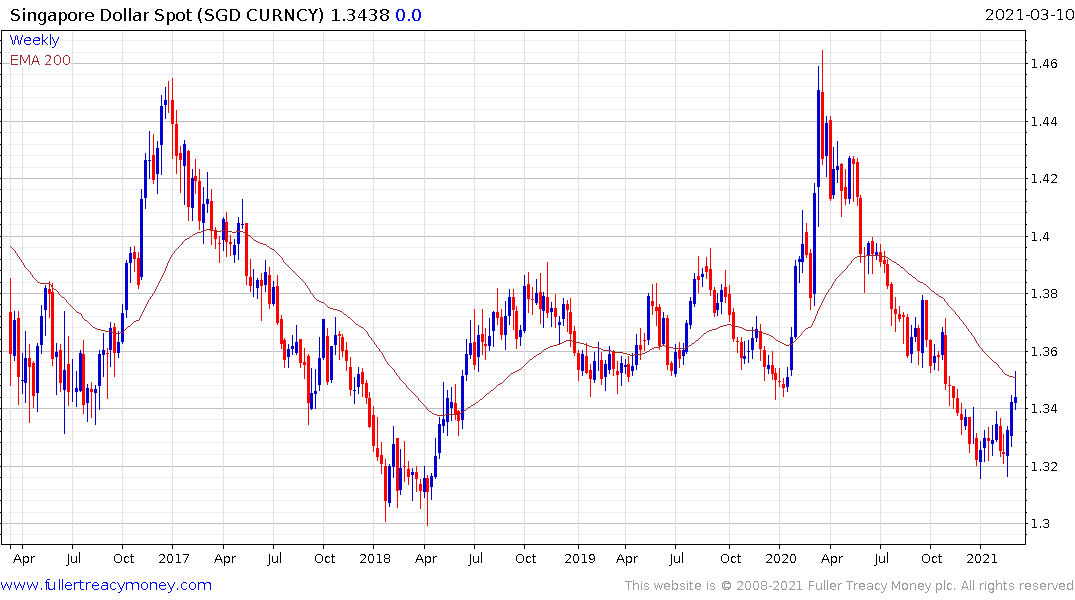Click the 1.34 price axis label
The image size is (1075, 600).
point(1044,409)
